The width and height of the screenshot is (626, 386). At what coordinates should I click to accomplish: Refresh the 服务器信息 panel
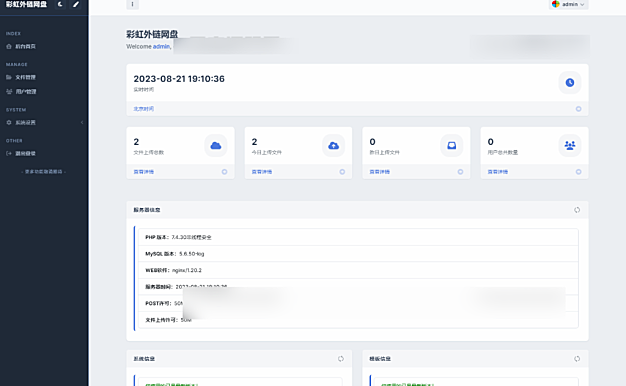pos(577,210)
